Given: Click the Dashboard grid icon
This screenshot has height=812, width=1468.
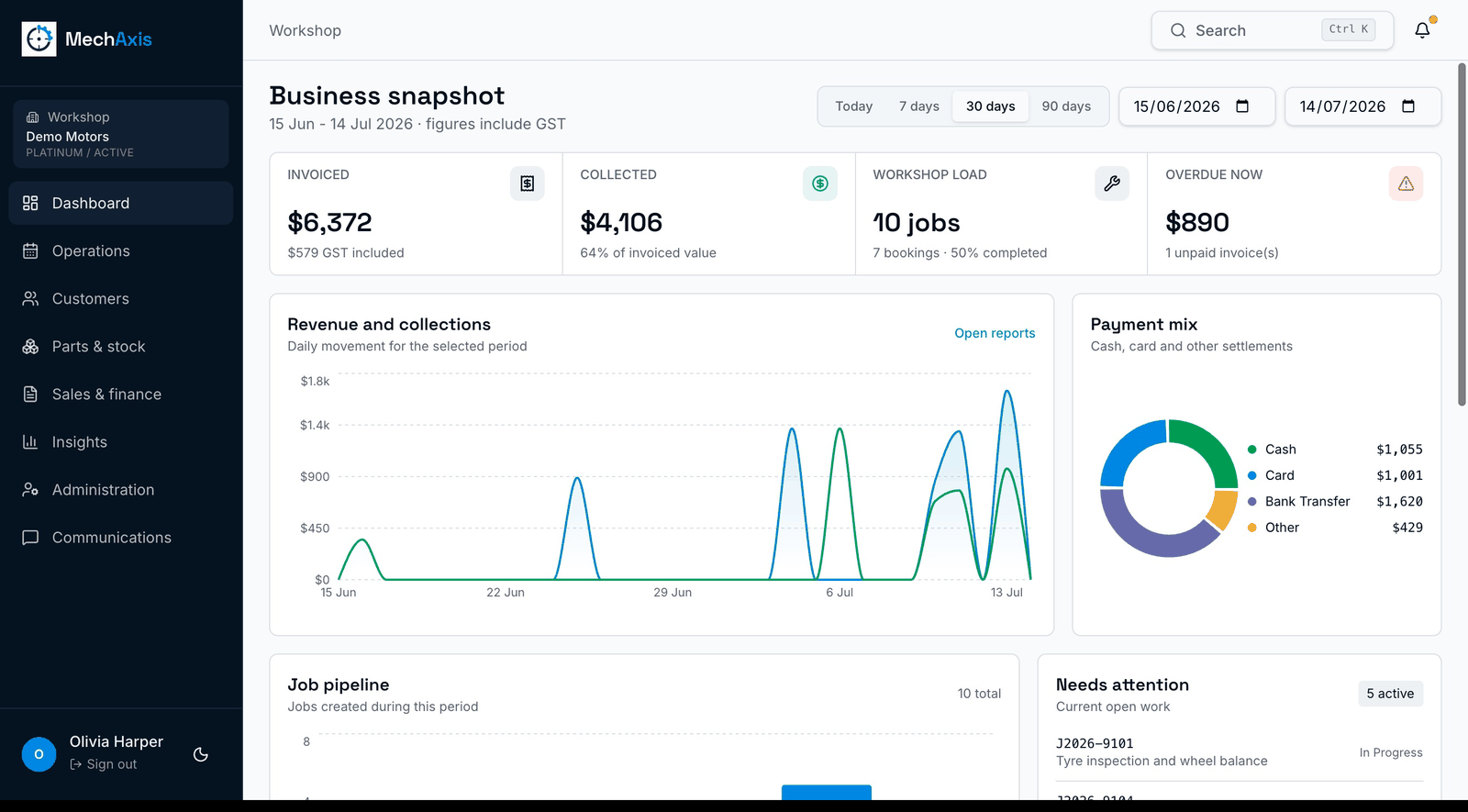Looking at the screenshot, I should pyautogui.click(x=30, y=203).
